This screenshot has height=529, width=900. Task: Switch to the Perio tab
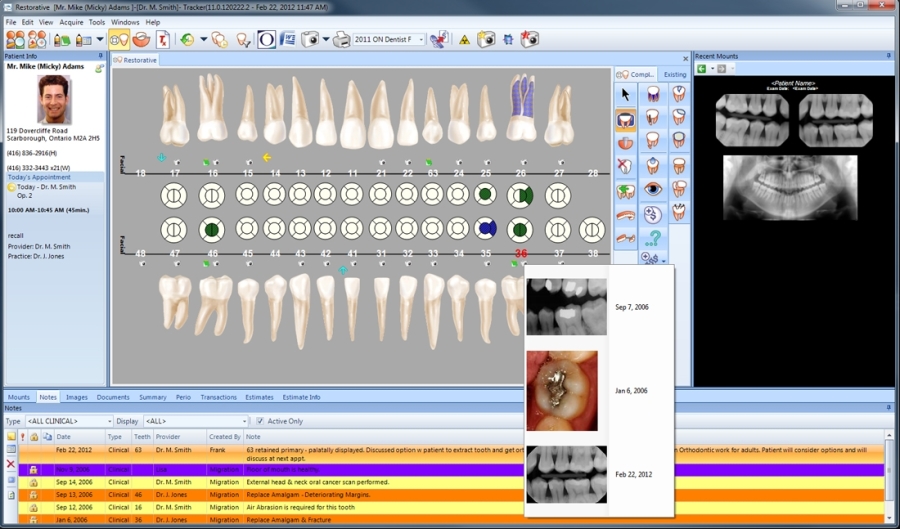(x=184, y=397)
